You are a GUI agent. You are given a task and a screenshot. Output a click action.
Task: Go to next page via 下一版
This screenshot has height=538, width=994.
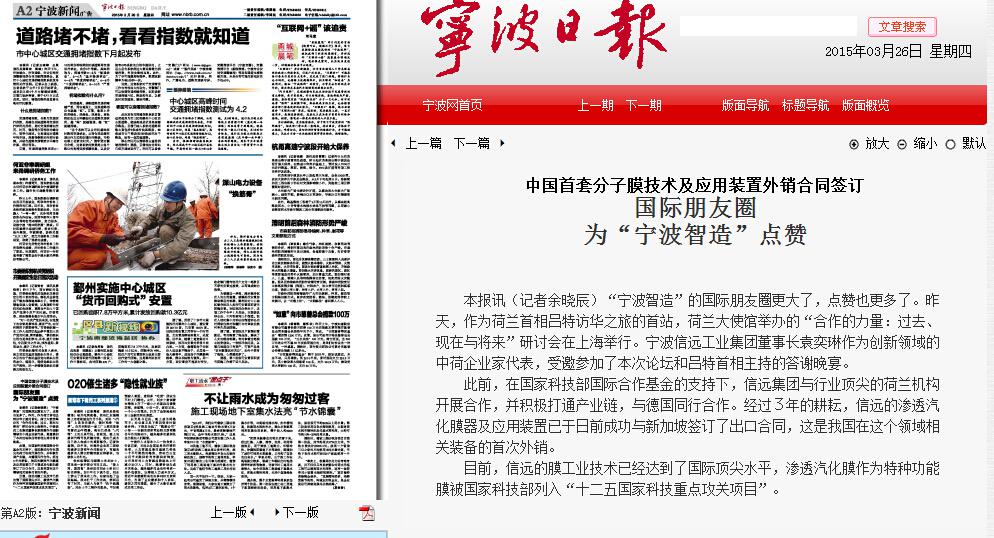[x=300, y=512]
